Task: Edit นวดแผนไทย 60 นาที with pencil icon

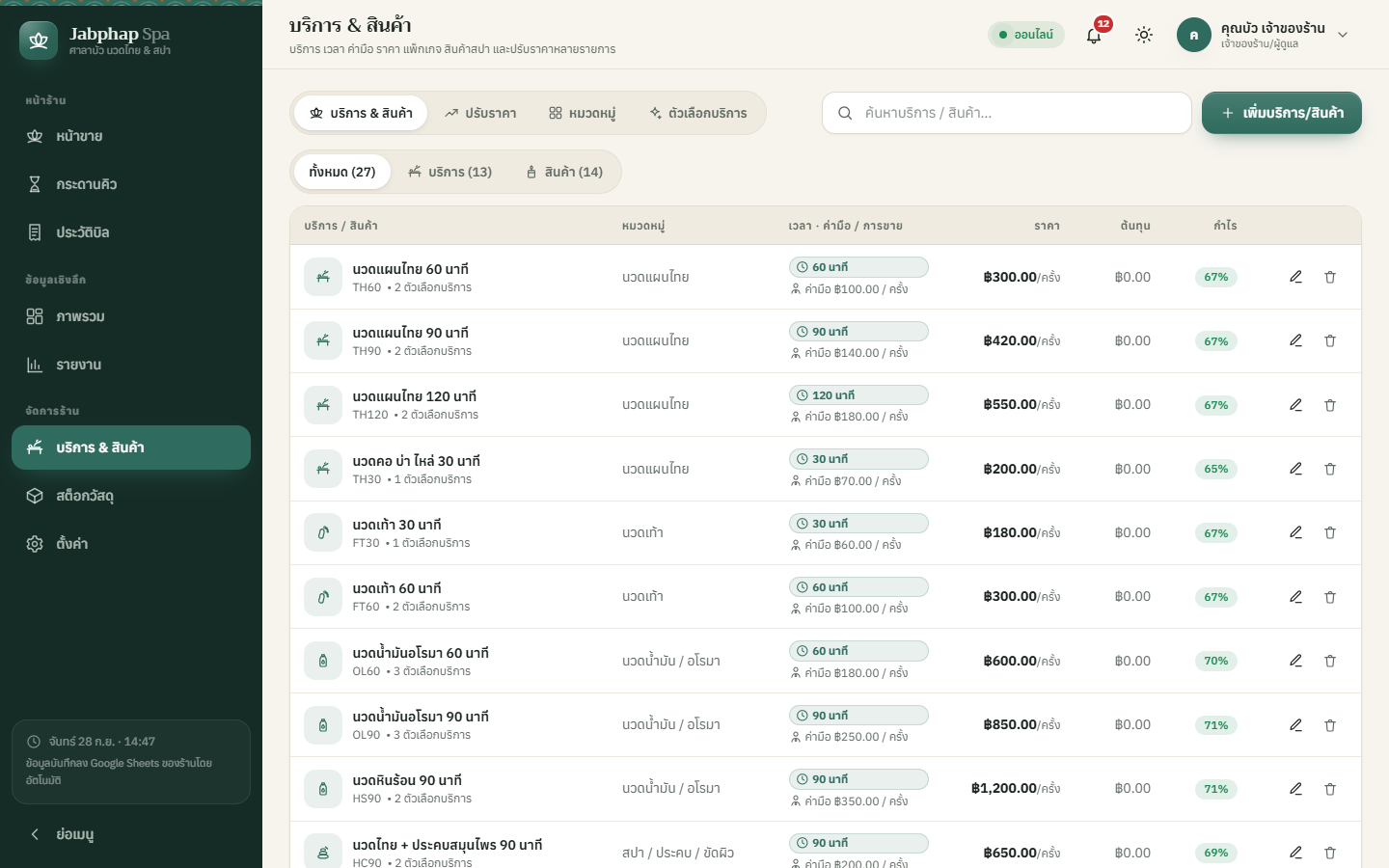Action: (1295, 277)
